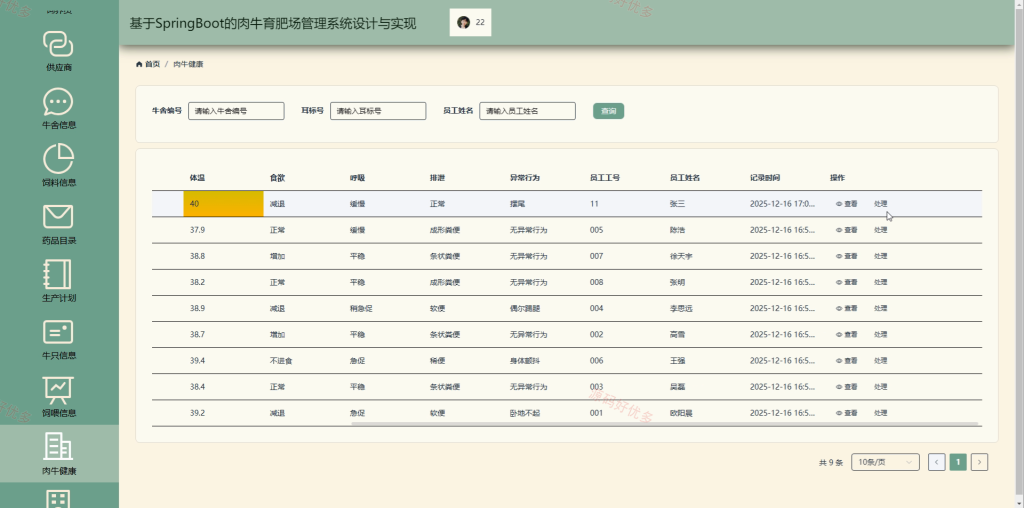Image resolution: width=1024 pixels, height=508 pixels.
Task: Click the 食欲 column header
Action: pos(277,178)
